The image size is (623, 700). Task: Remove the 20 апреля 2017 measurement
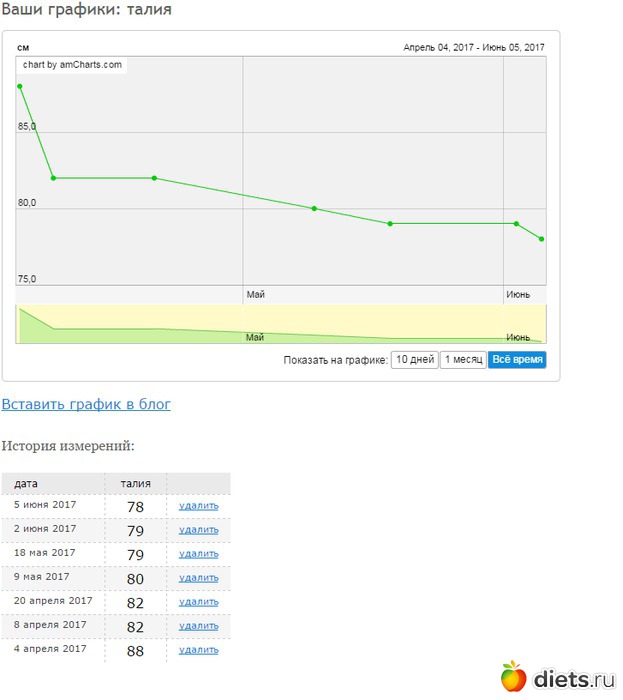(x=198, y=602)
